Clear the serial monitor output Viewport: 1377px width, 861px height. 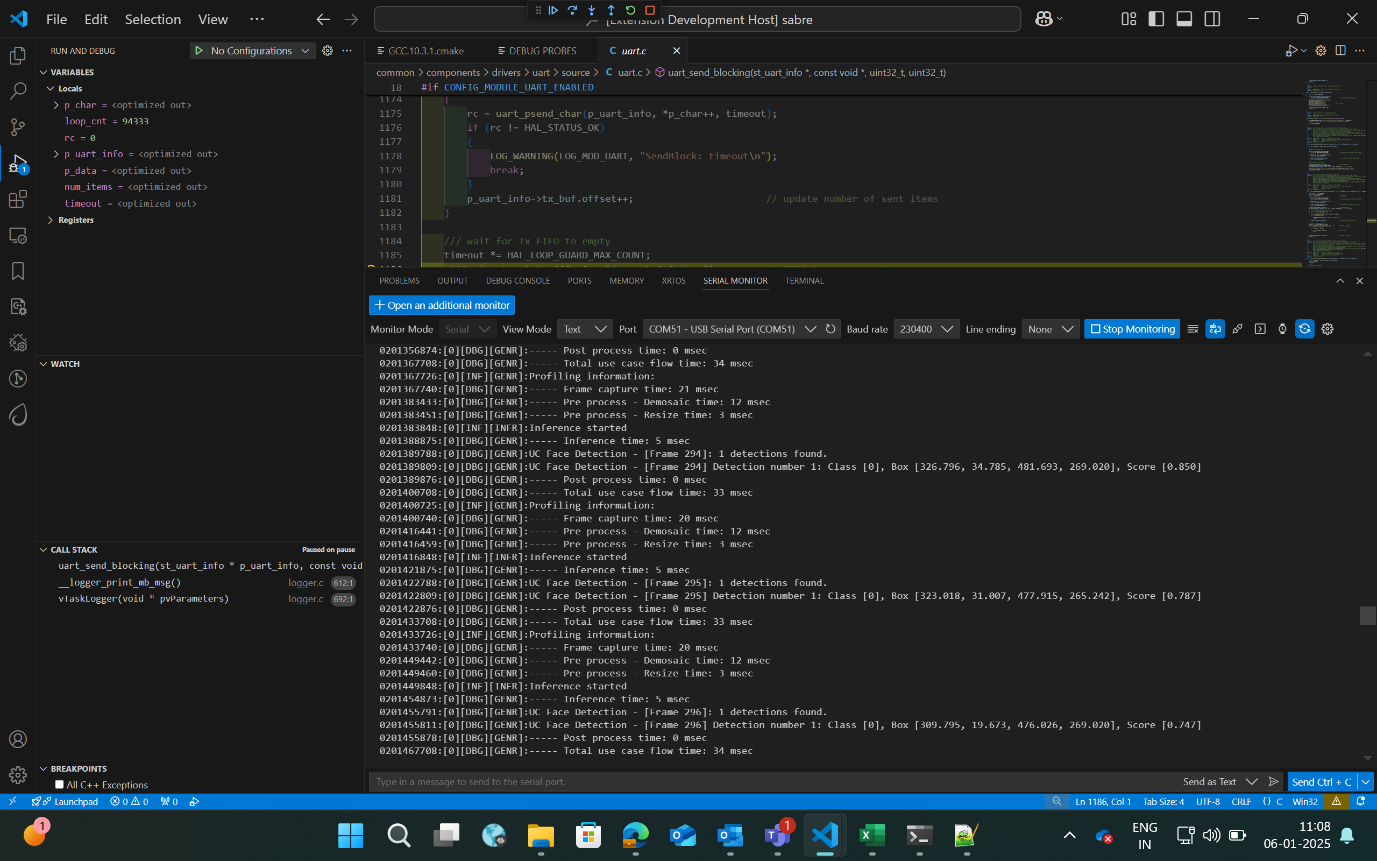tap(1193, 328)
